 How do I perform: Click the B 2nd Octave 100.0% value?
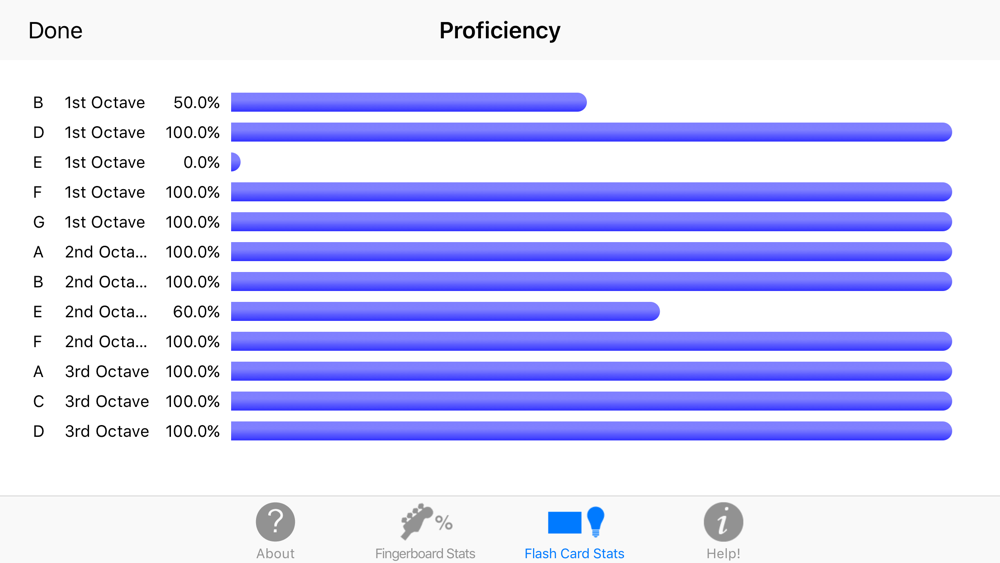[193, 282]
